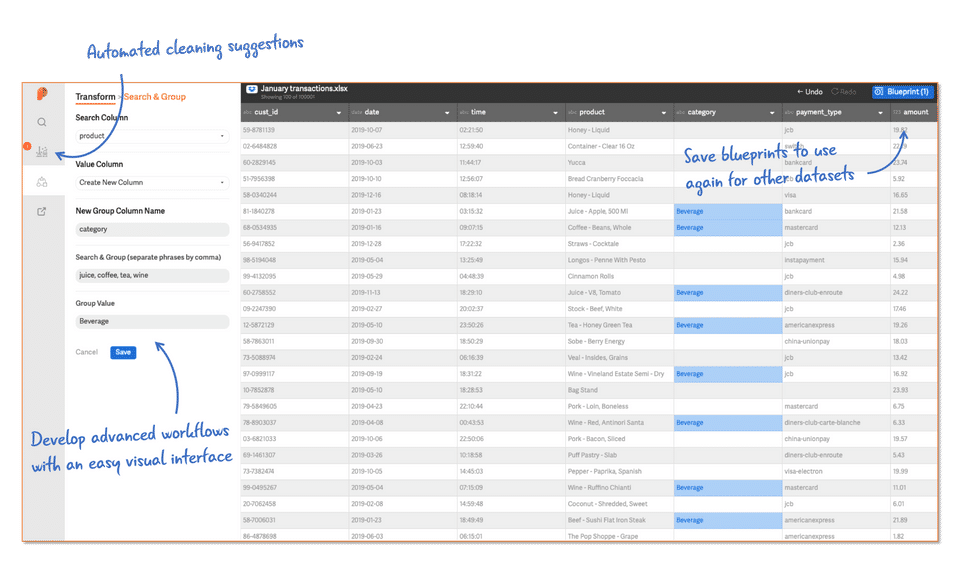Select cust_id cell 73-7382474

click(x=295, y=471)
